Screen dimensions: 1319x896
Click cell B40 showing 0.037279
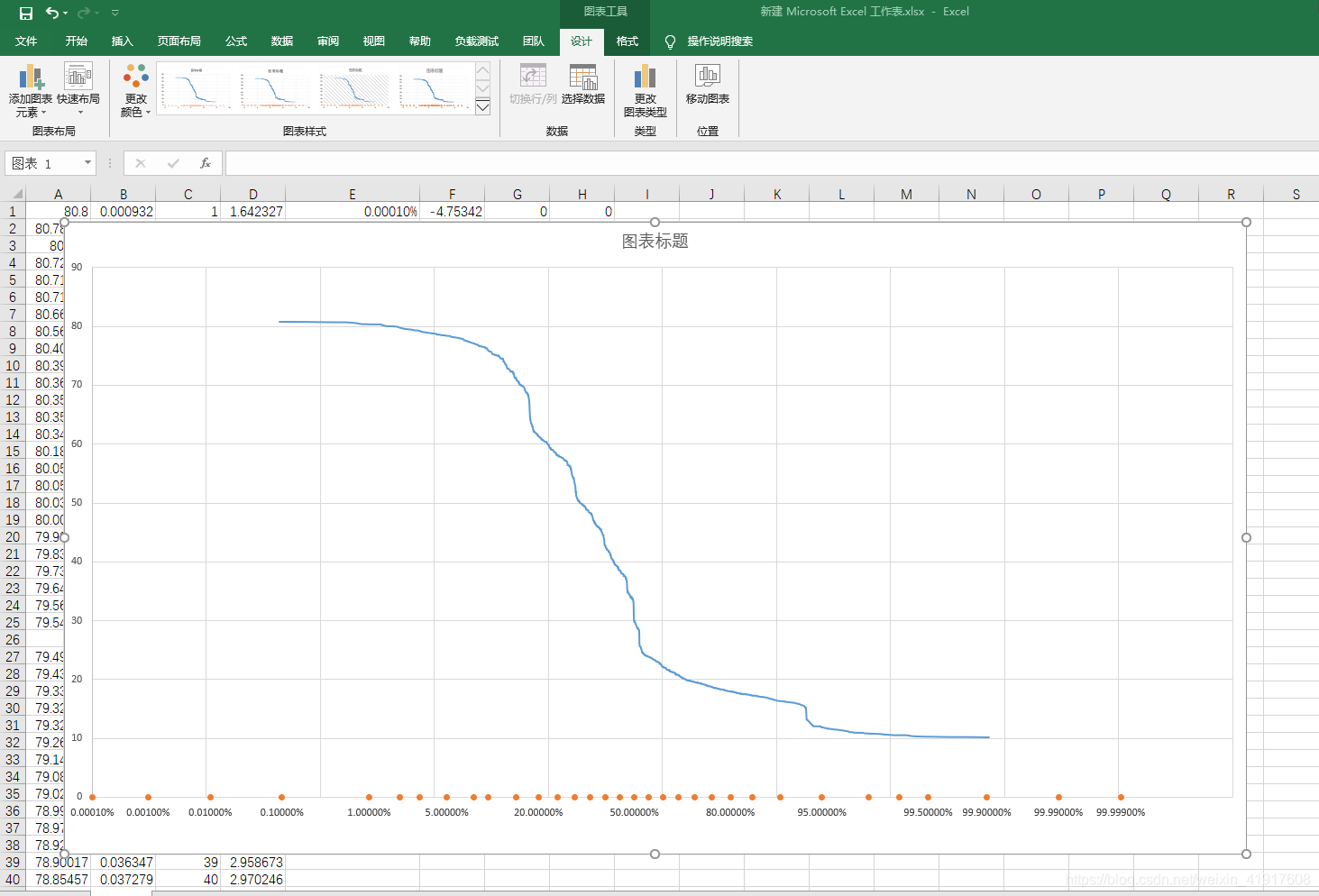(x=124, y=880)
